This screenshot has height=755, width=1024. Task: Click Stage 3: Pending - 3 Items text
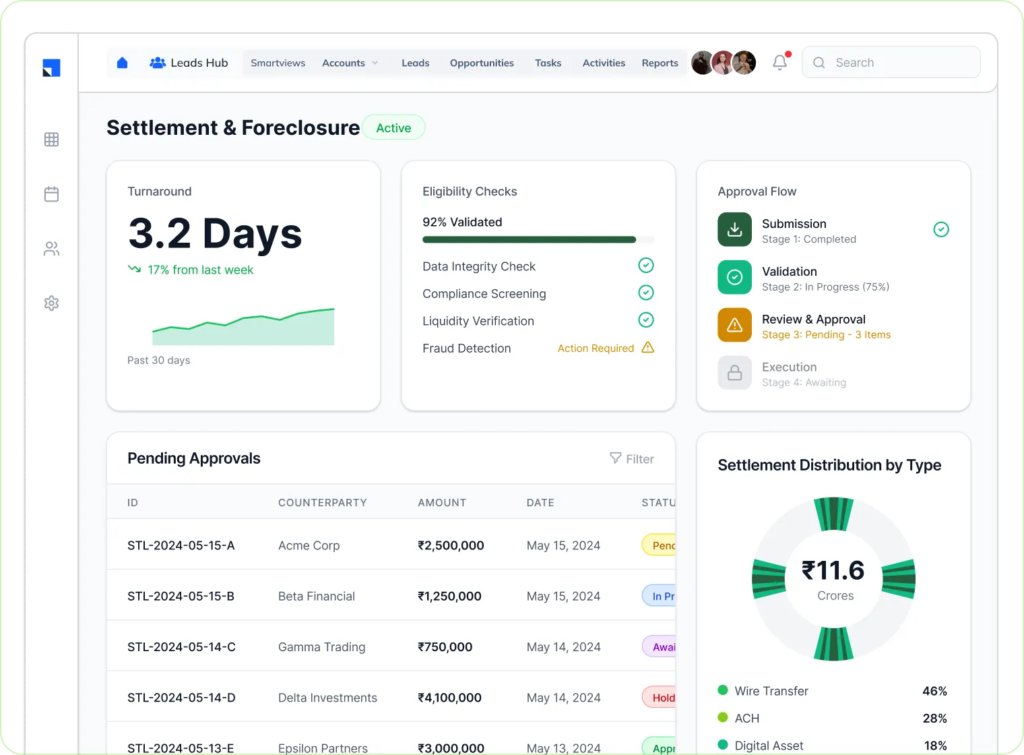pos(826,334)
